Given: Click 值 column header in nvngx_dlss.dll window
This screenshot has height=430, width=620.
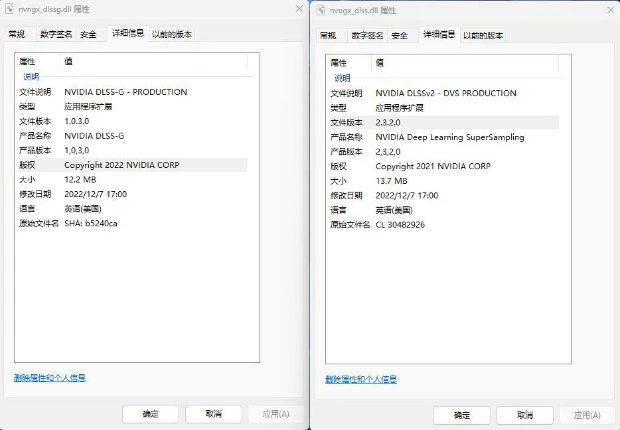Looking at the screenshot, I should 380,63.
